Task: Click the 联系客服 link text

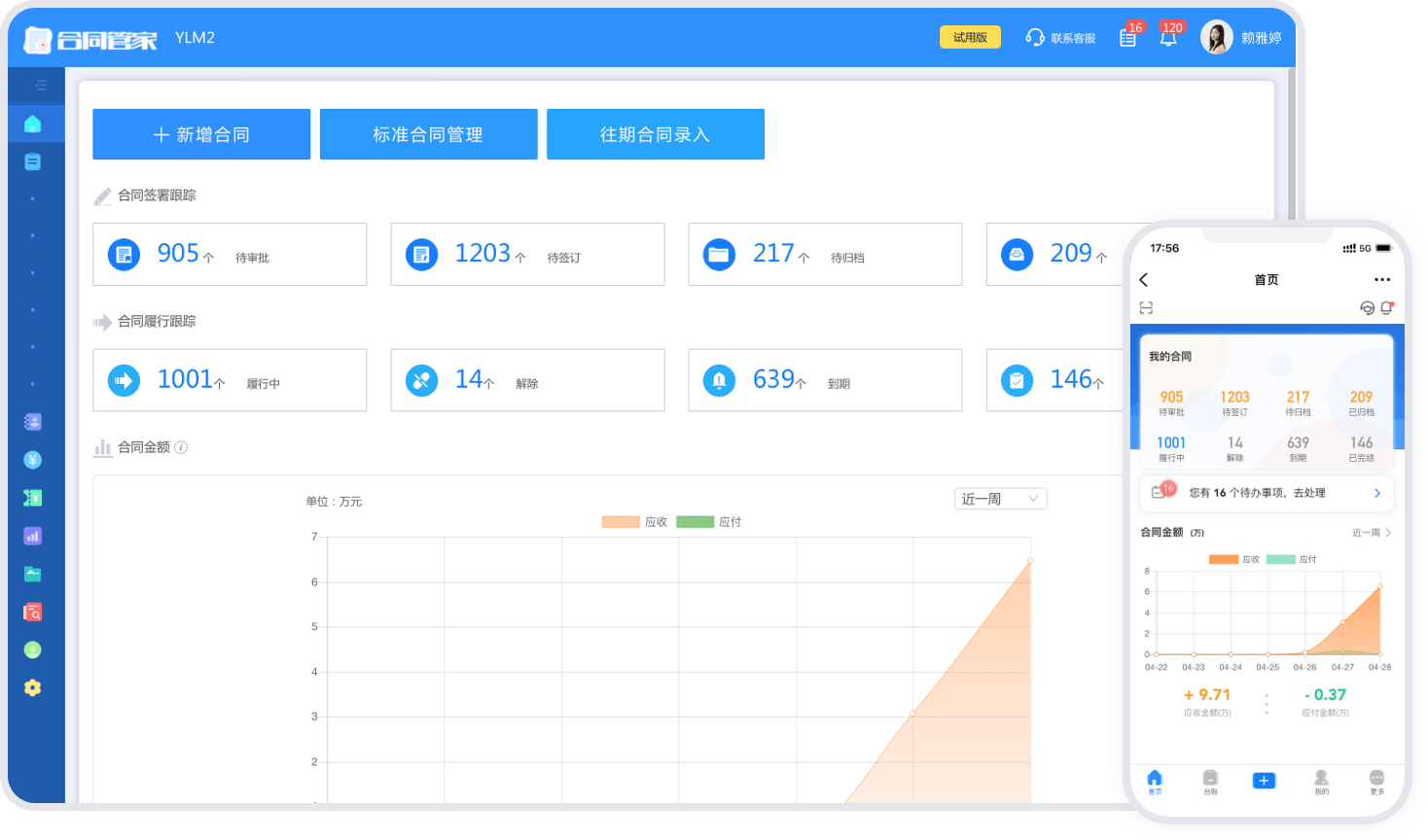Action: 1073,38
